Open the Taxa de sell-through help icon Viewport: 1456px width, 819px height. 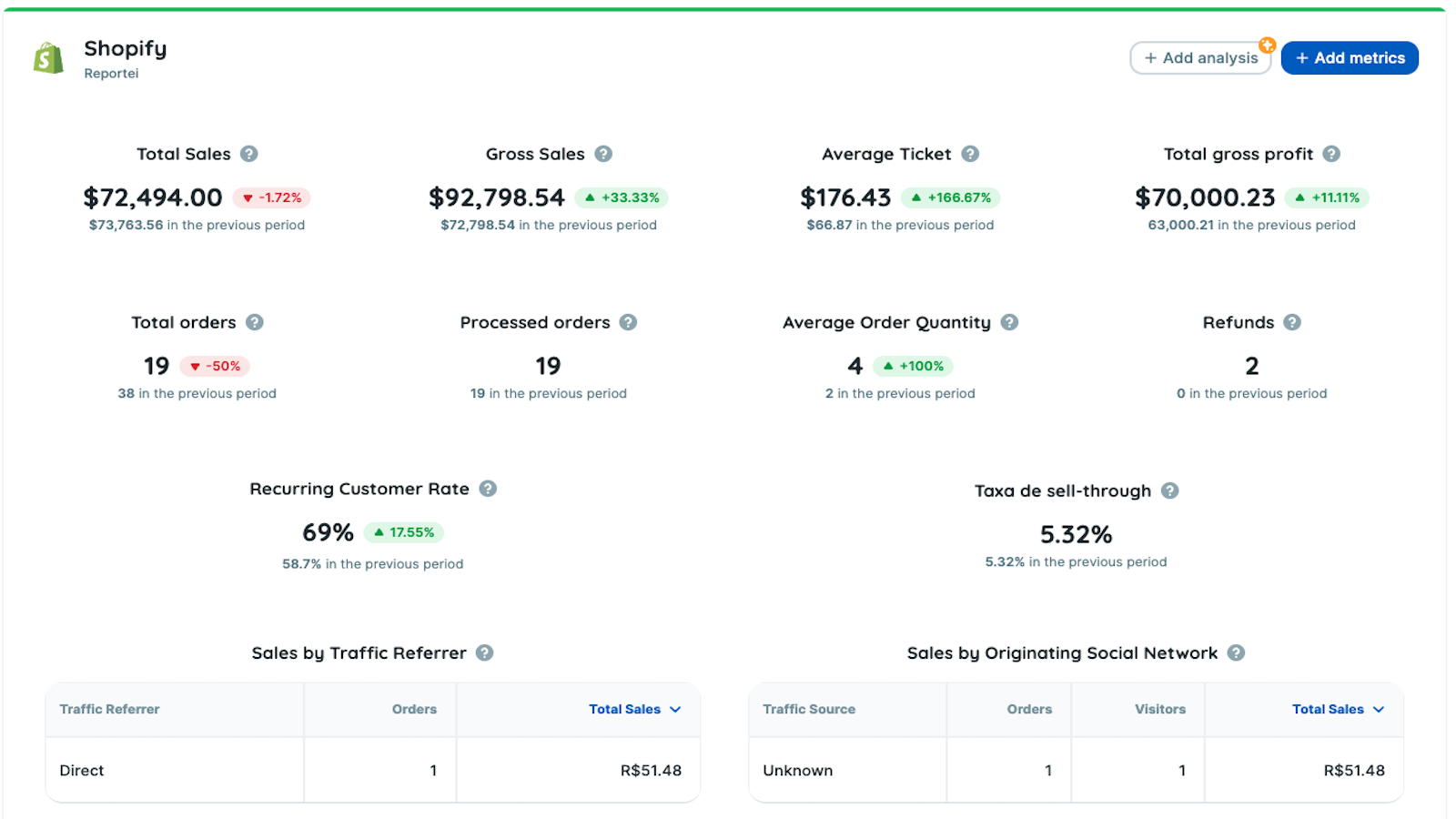click(1171, 490)
